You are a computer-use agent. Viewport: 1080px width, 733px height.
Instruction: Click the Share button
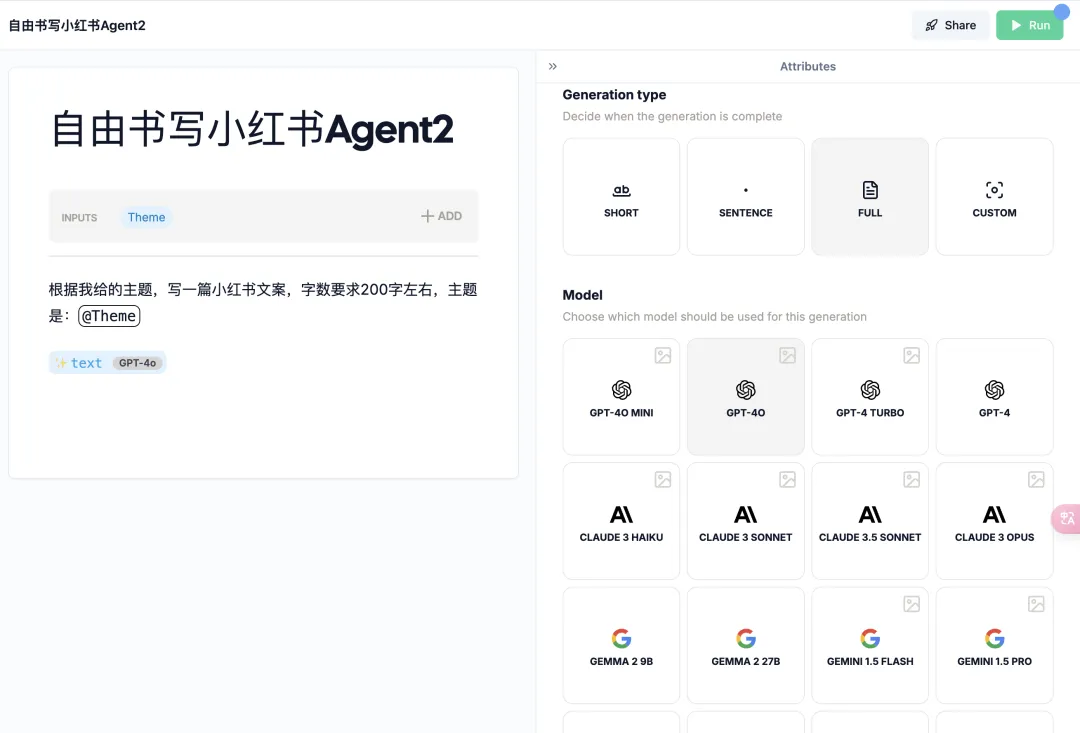pos(951,25)
